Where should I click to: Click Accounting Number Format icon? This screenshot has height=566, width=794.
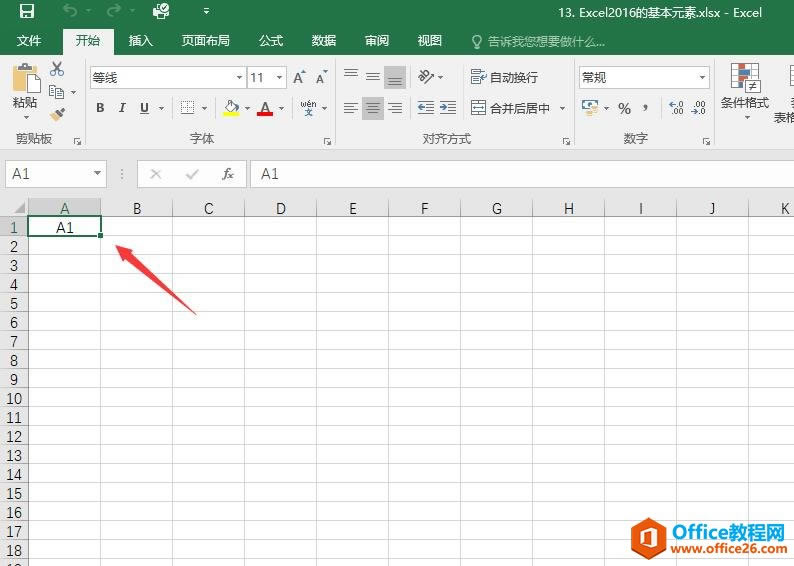[589, 107]
